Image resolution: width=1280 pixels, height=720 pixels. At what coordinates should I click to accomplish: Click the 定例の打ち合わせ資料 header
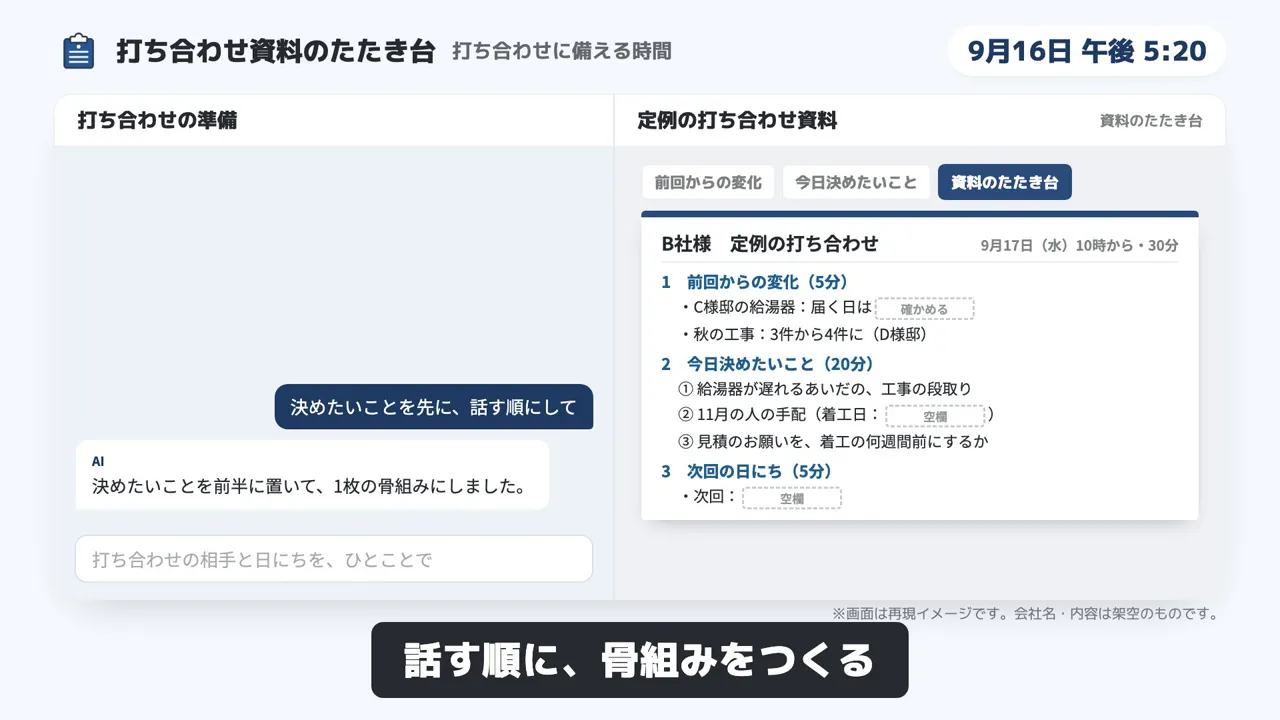pos(737,121)
